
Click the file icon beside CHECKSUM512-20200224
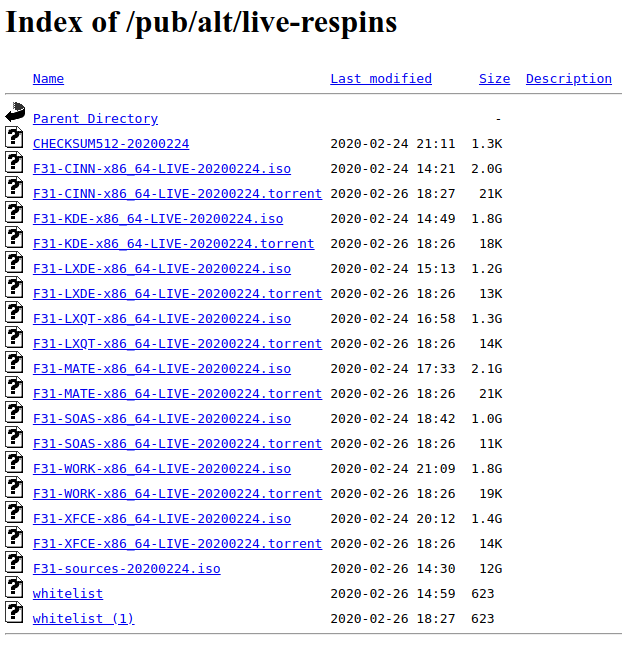pyautogui.click(x=14, y=137)
